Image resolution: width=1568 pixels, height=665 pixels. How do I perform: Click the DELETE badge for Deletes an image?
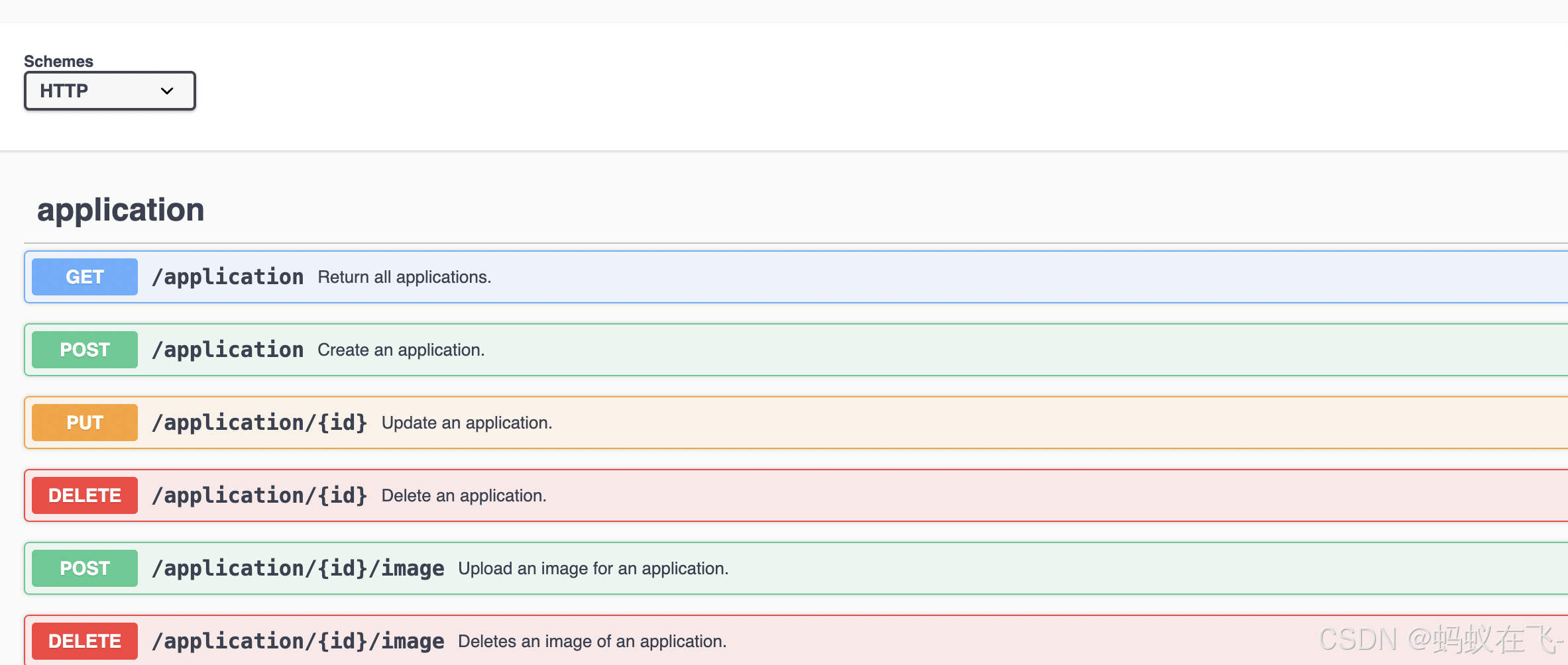coord(85,641)
